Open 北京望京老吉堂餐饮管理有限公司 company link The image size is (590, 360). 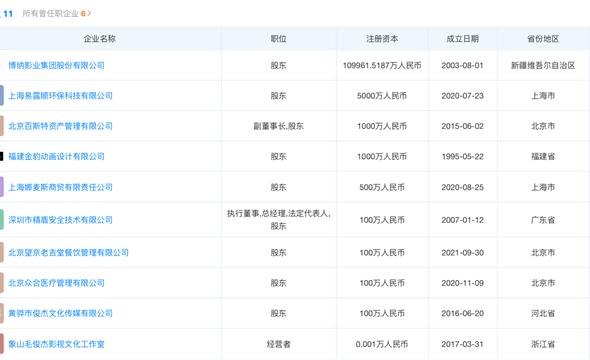68,252
